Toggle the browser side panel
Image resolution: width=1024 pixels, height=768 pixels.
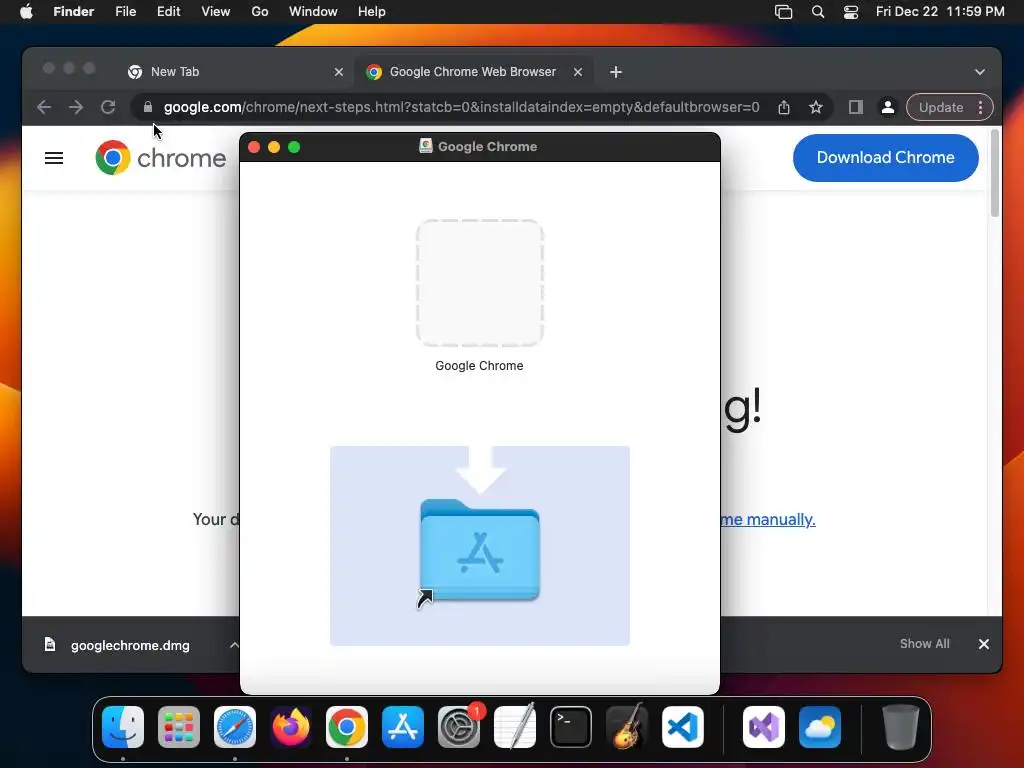pyautogui.click(x=856, y=107)
